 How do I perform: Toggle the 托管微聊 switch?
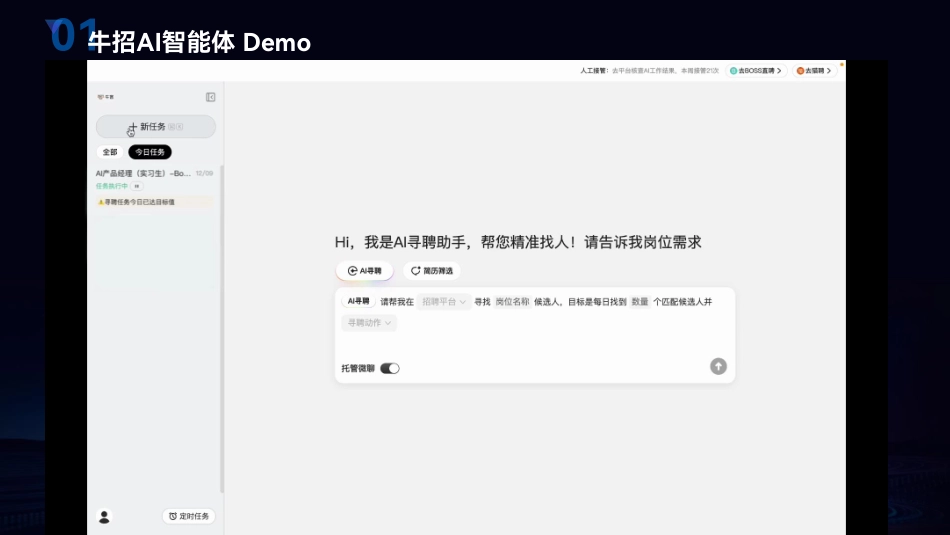(390, 368)
